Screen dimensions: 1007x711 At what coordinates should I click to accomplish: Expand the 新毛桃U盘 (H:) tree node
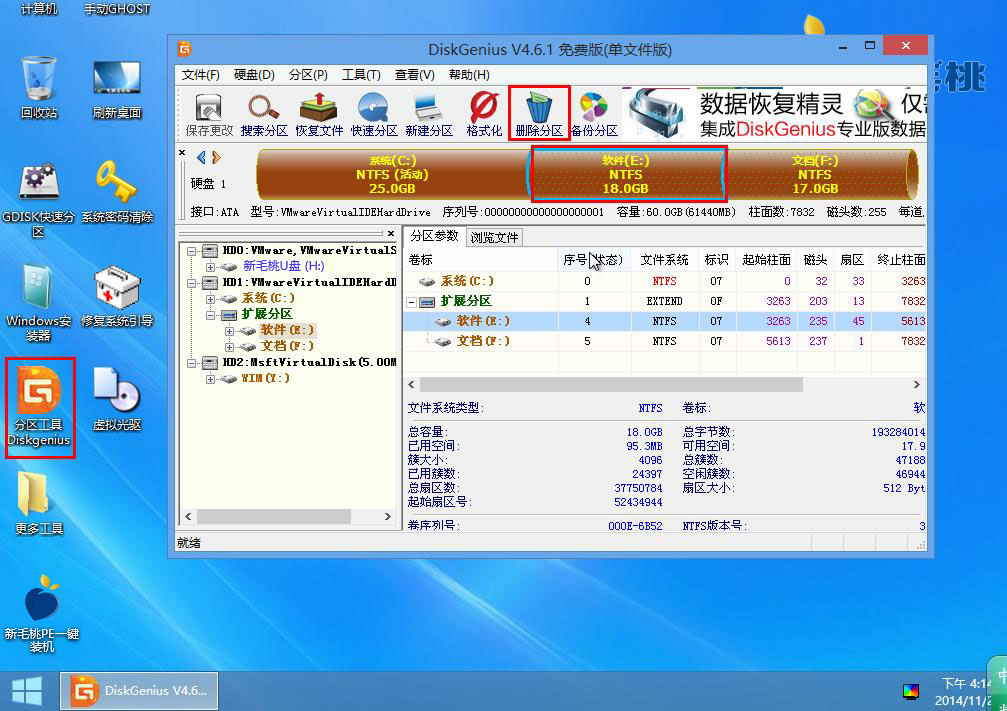click(x=210, y=267)
